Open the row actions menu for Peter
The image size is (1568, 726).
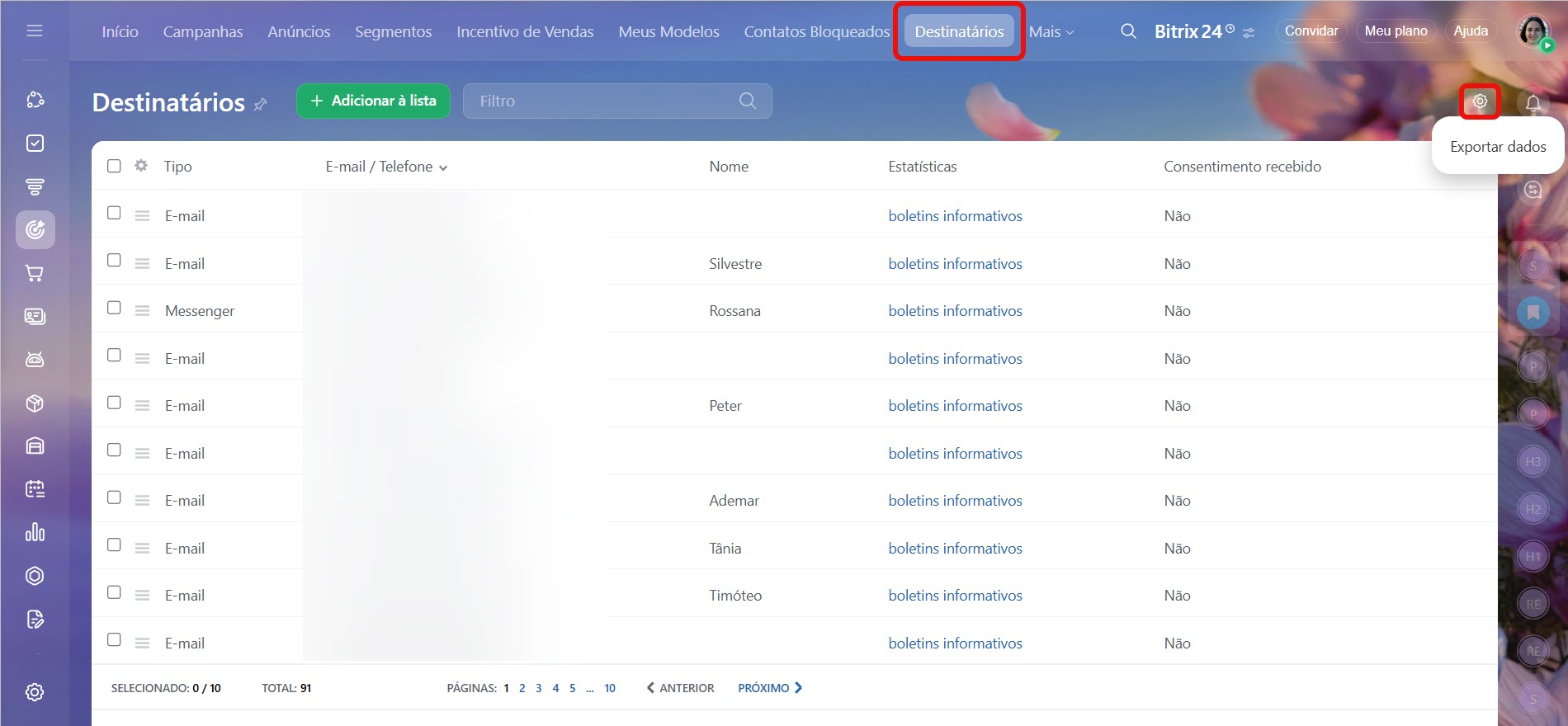(x=142, y=406)
